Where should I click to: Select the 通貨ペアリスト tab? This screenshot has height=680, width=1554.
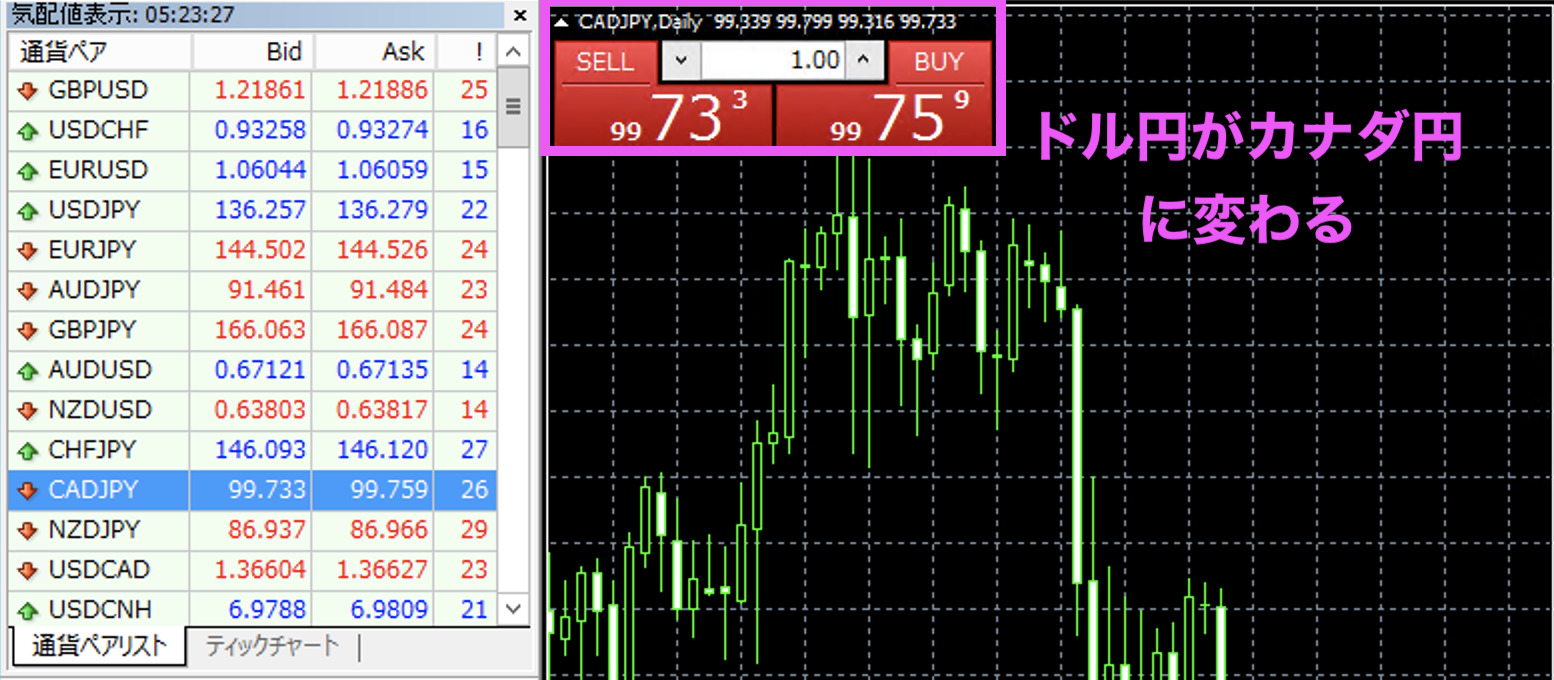point(98,646)
